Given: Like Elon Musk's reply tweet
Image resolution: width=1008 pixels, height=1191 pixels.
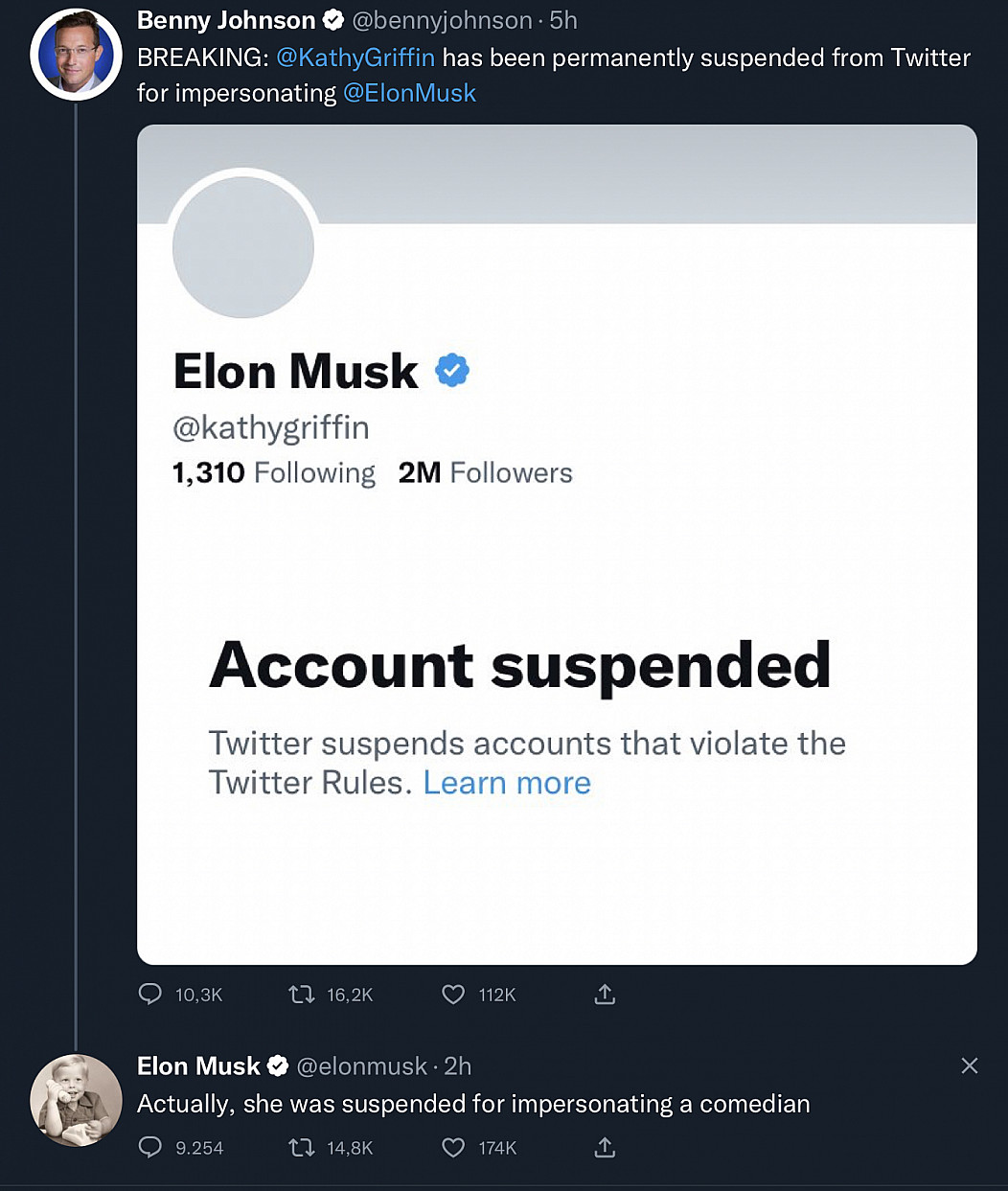Looking at the screenshot, I should point(453,1147).
